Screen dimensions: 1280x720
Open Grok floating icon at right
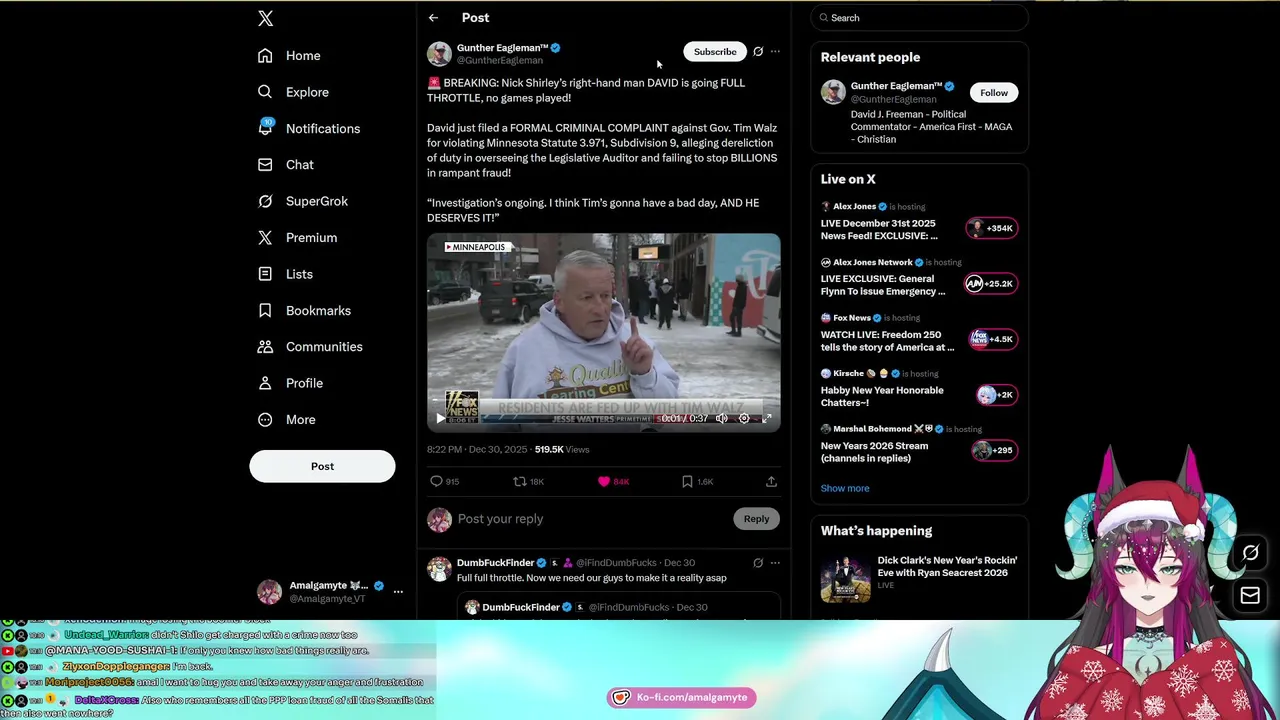click(x=1250, y=553)
